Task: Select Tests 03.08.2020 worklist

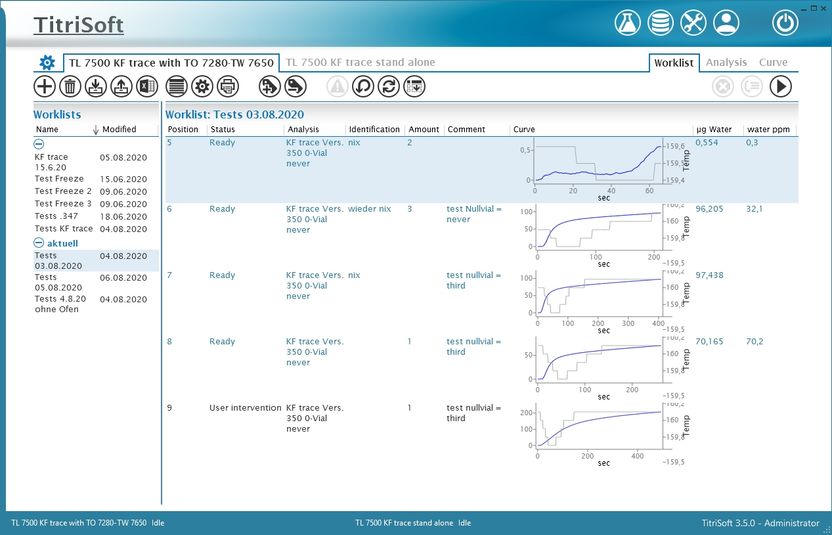Action: click(x=96, y=261)
